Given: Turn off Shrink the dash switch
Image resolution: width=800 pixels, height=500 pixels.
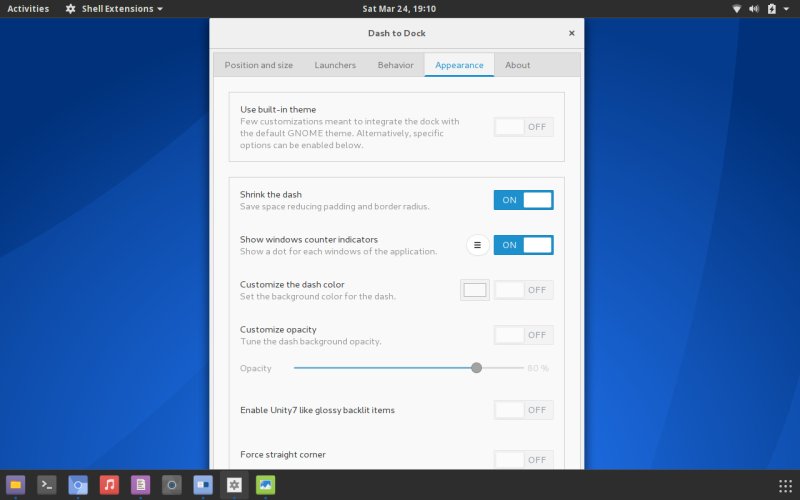Looking at the screenshot, I should coord(523,200).
